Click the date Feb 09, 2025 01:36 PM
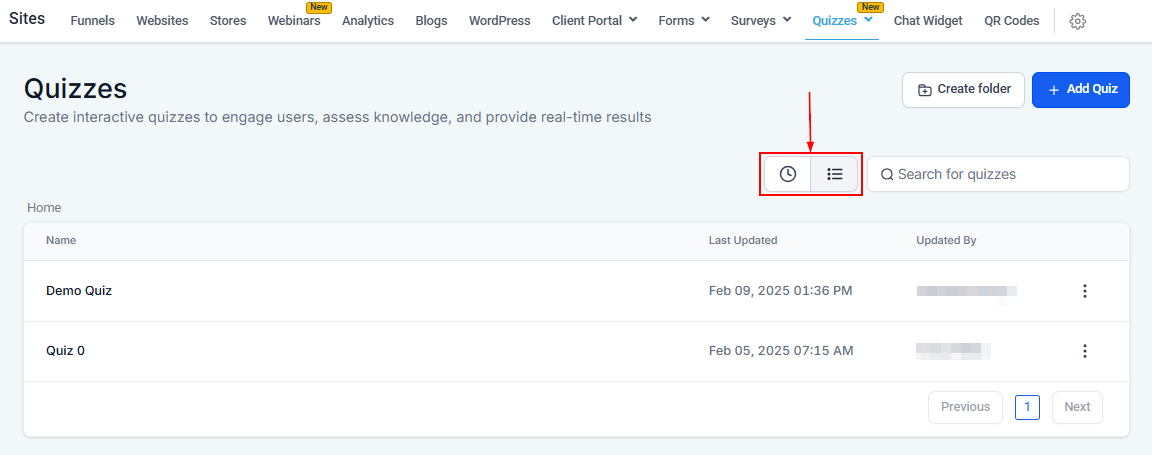Viewport: 1152px width, 455px height. pos(781,291)
